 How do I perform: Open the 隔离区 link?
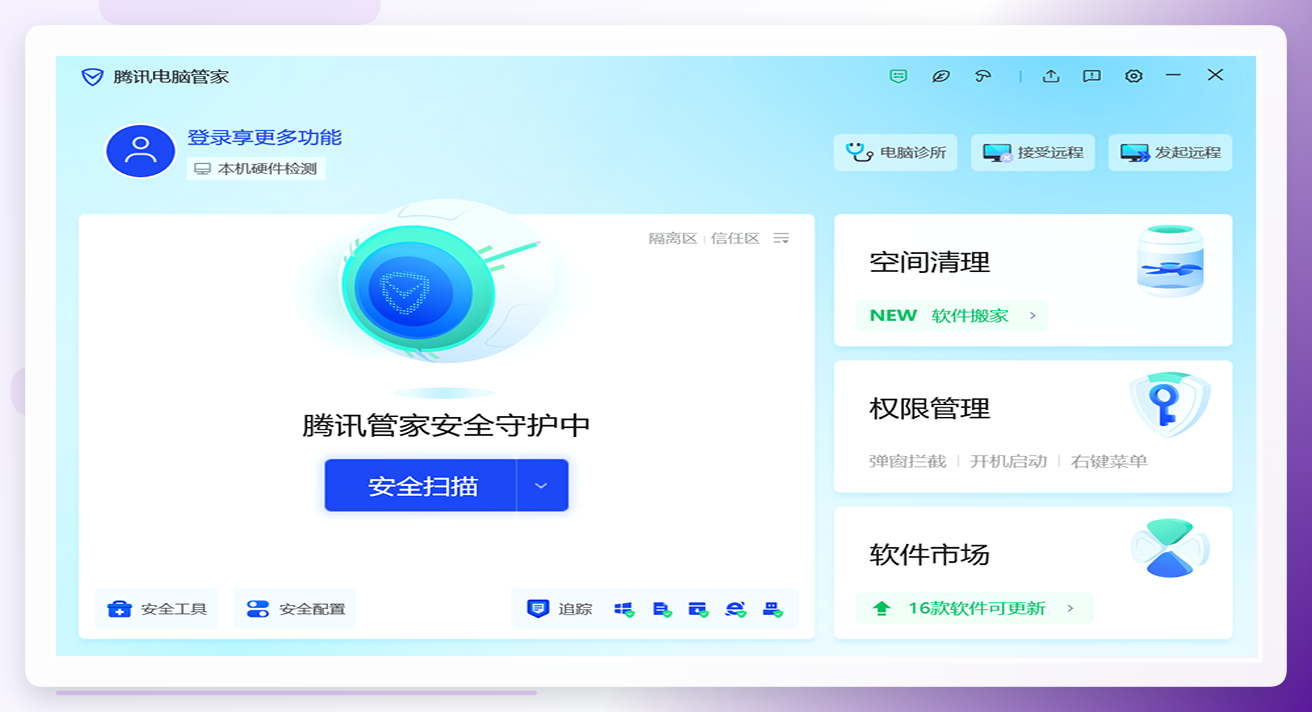pyautogui.click(x=673, y=238)
